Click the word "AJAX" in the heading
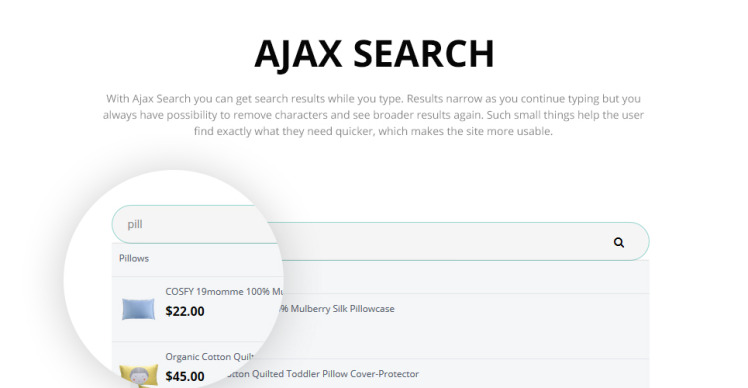The width and height of the screenshot is (748, 388). click(298, 53)
